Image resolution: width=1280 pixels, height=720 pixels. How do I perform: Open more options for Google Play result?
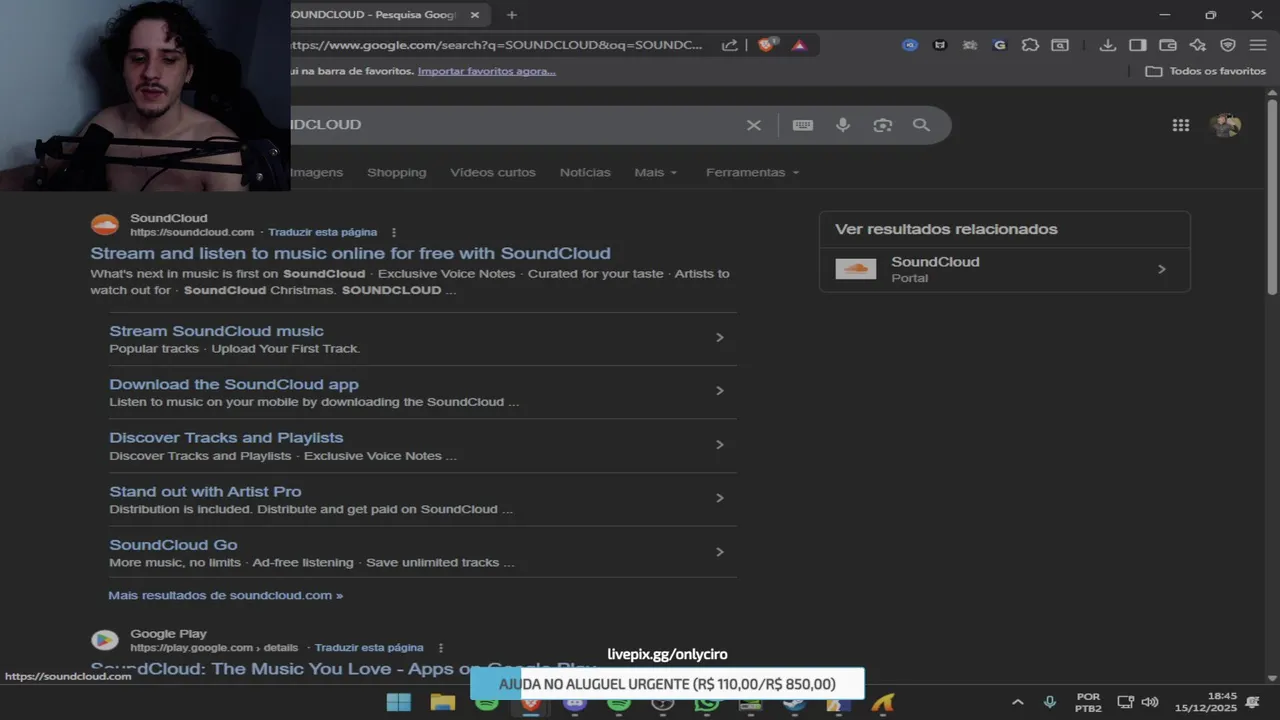pyautogui.click(x=441, y=648)
